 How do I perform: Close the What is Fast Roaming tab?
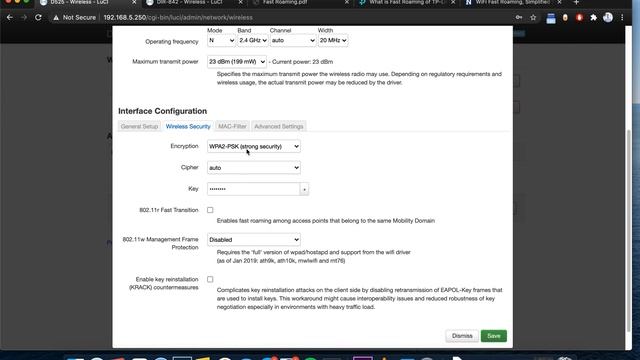453,2
